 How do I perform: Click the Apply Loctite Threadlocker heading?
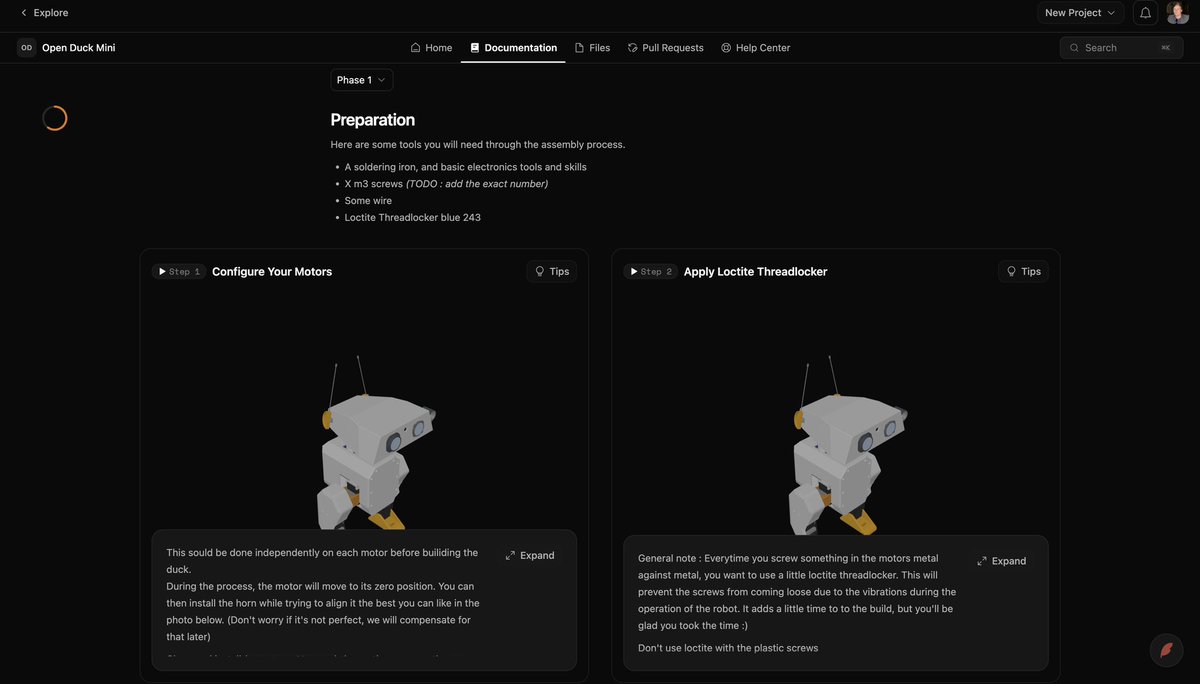pyautogui.click(x=756, y=271)
